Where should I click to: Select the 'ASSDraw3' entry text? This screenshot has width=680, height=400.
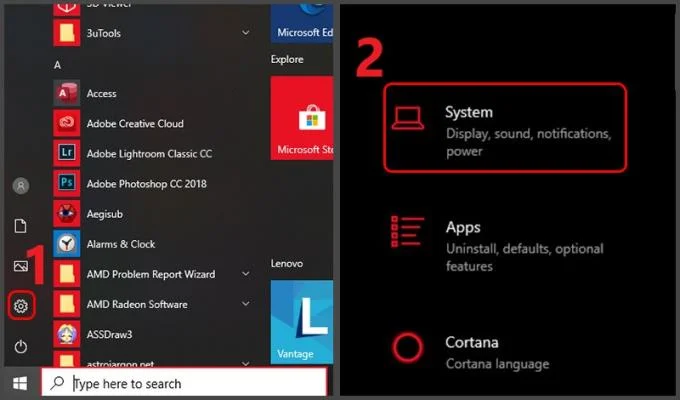109,334
